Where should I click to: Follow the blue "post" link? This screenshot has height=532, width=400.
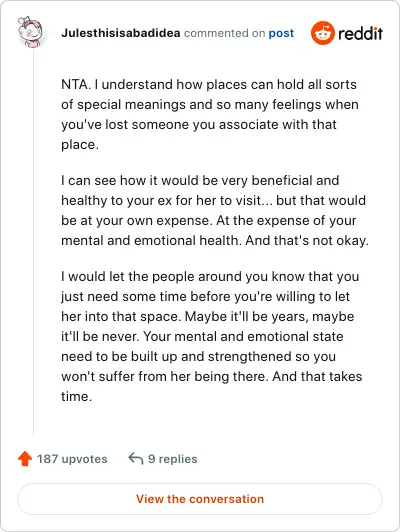[x=281, y=33]
